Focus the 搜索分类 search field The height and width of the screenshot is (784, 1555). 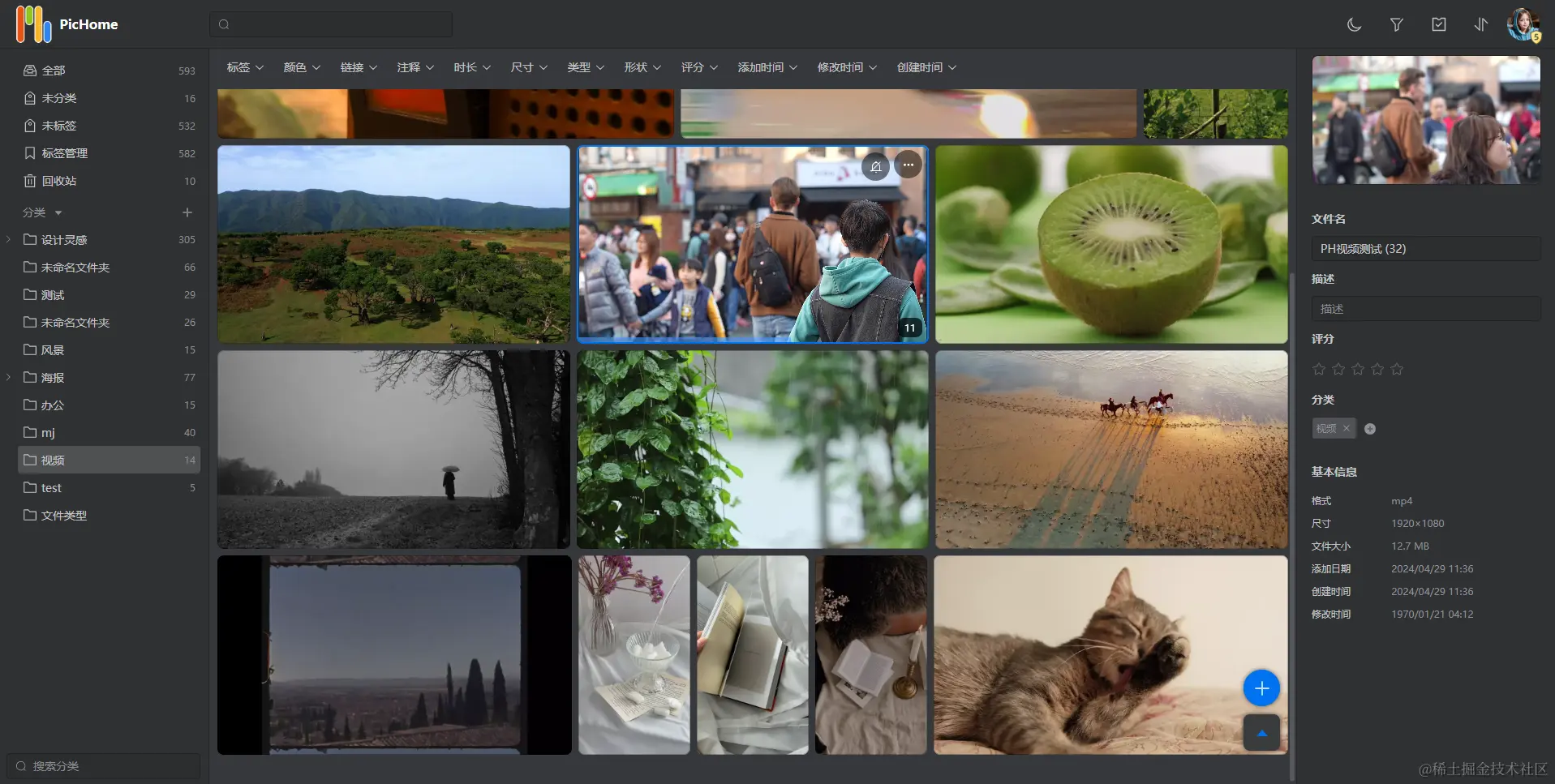point(103,766)
